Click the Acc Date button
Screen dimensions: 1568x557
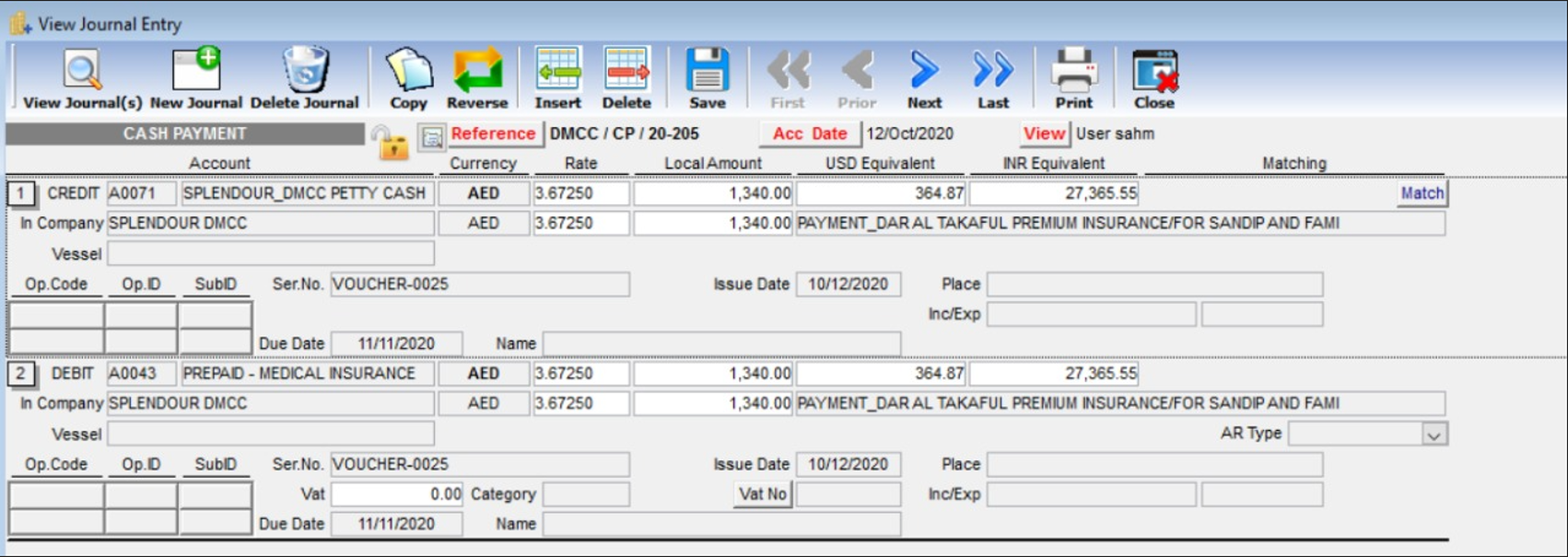point(811,133)
